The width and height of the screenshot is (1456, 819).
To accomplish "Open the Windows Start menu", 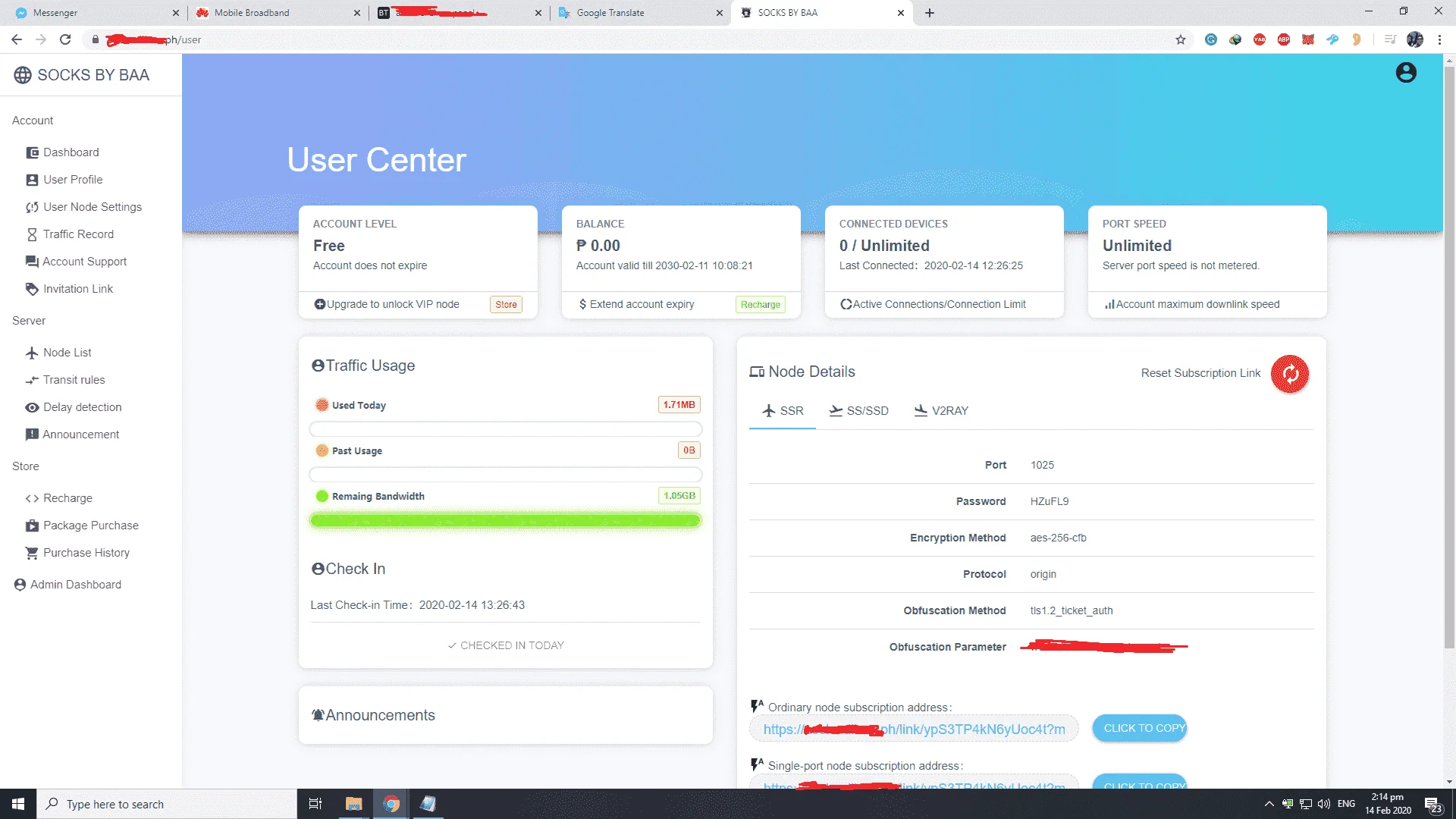I will point(18,804).
